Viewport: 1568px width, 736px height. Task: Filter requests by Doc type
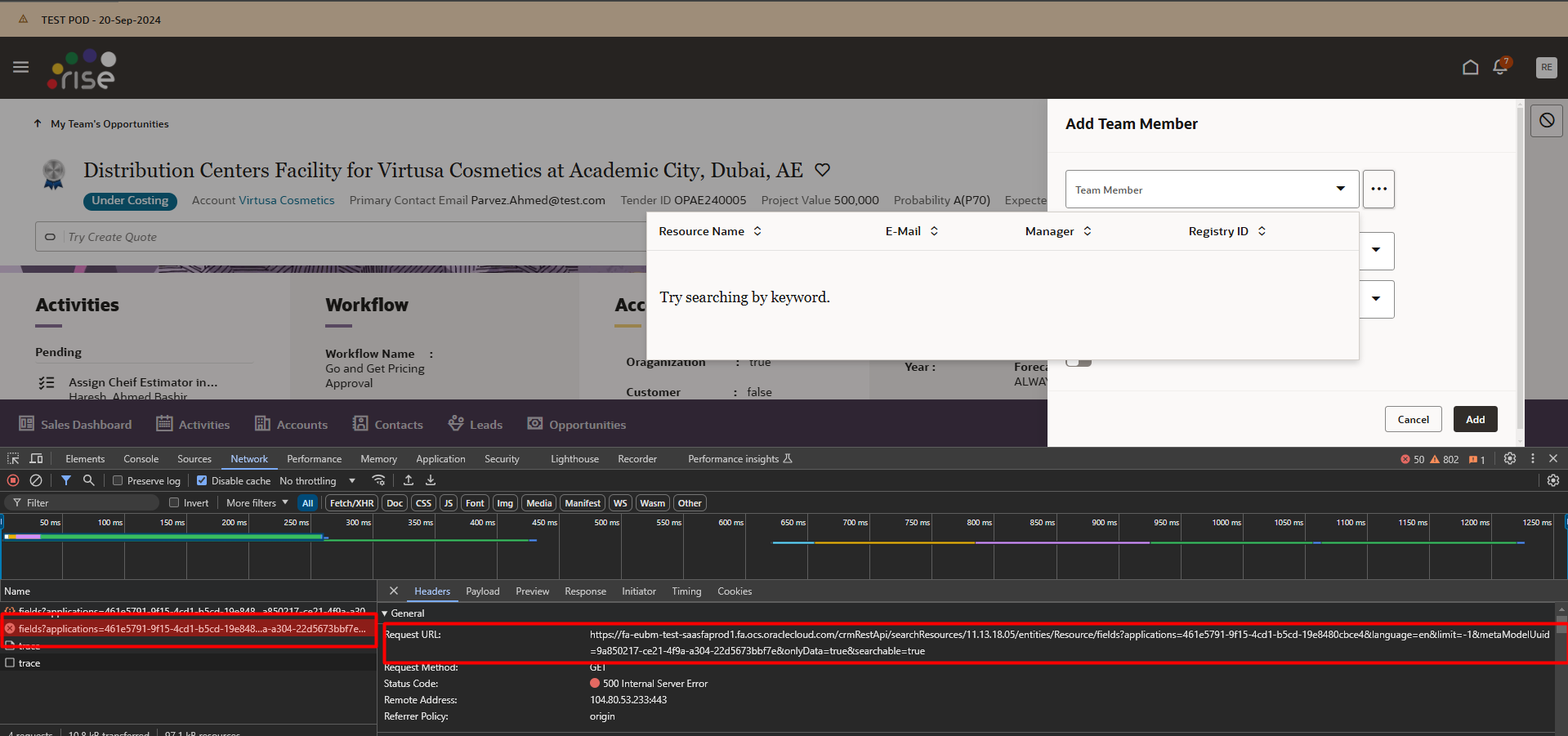pyautogui.click(x=395, y=503)
